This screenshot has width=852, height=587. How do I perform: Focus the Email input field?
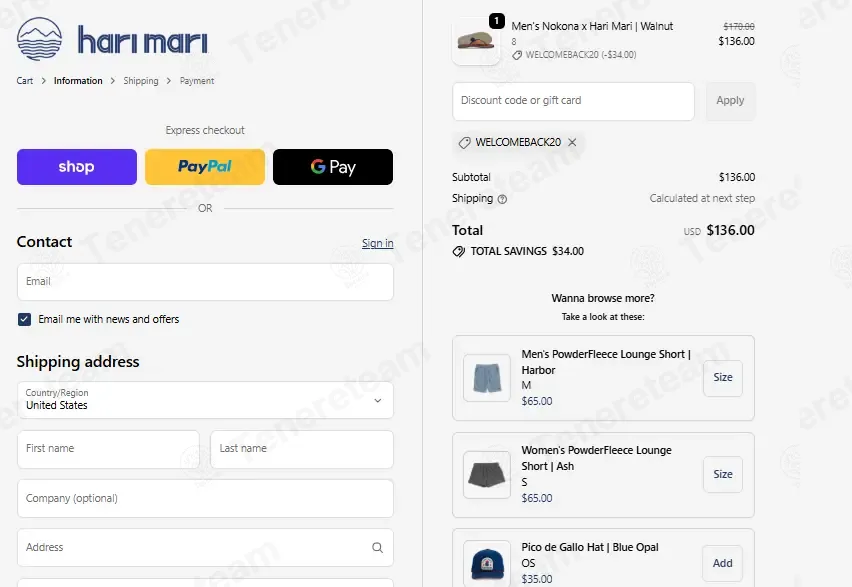pos(205,282)
